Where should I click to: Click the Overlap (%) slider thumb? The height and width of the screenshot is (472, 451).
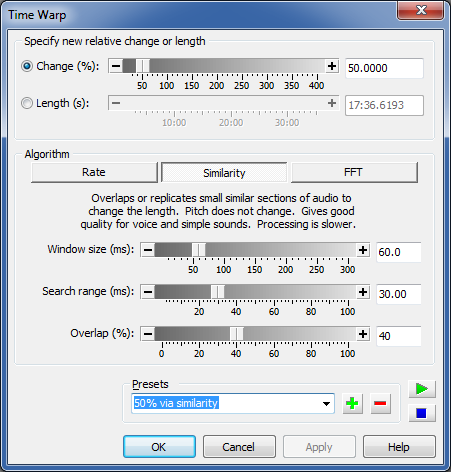click(237, 334)
